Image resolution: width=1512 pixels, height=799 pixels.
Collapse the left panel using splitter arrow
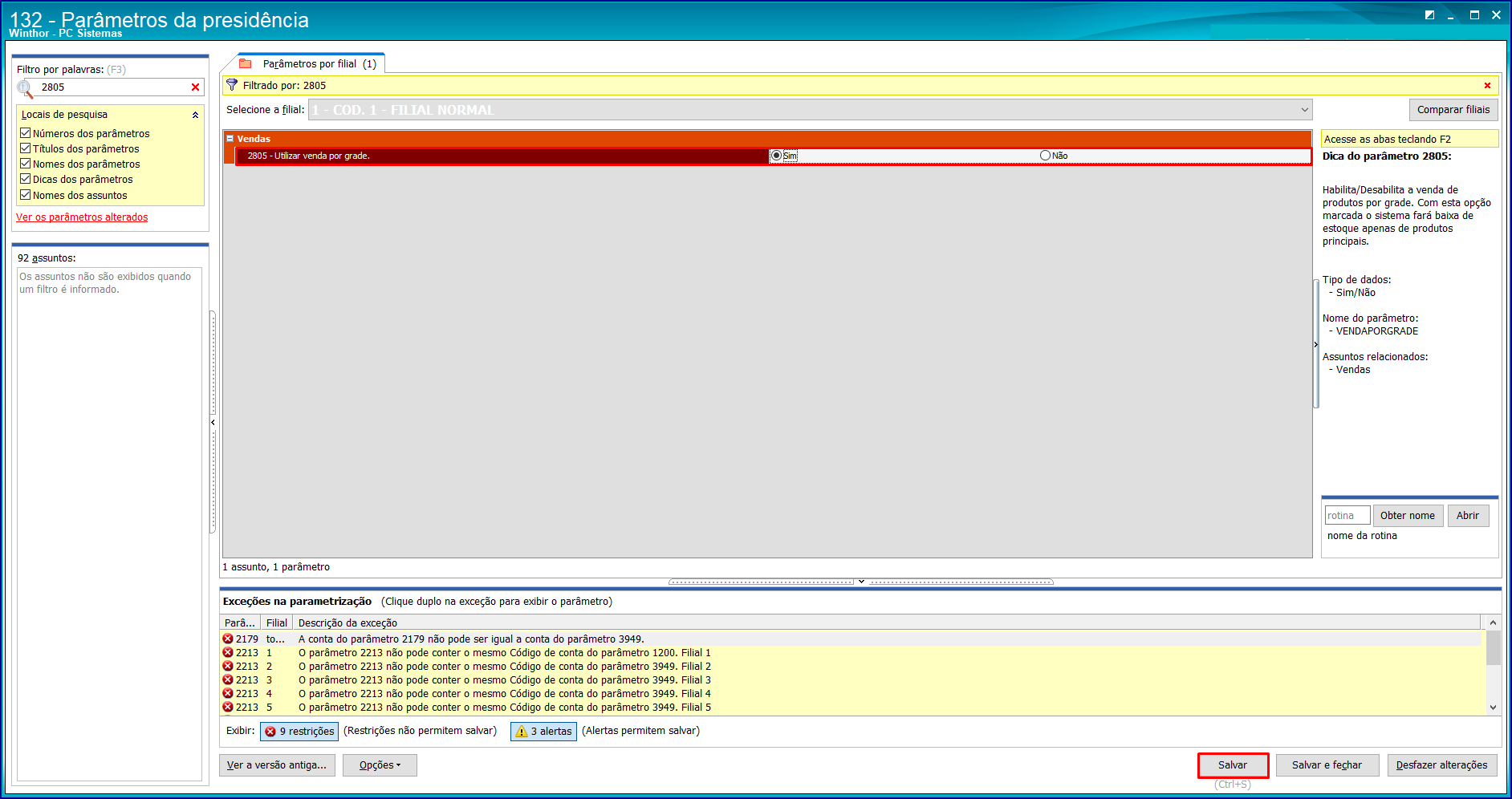click(x=213, y=422)
